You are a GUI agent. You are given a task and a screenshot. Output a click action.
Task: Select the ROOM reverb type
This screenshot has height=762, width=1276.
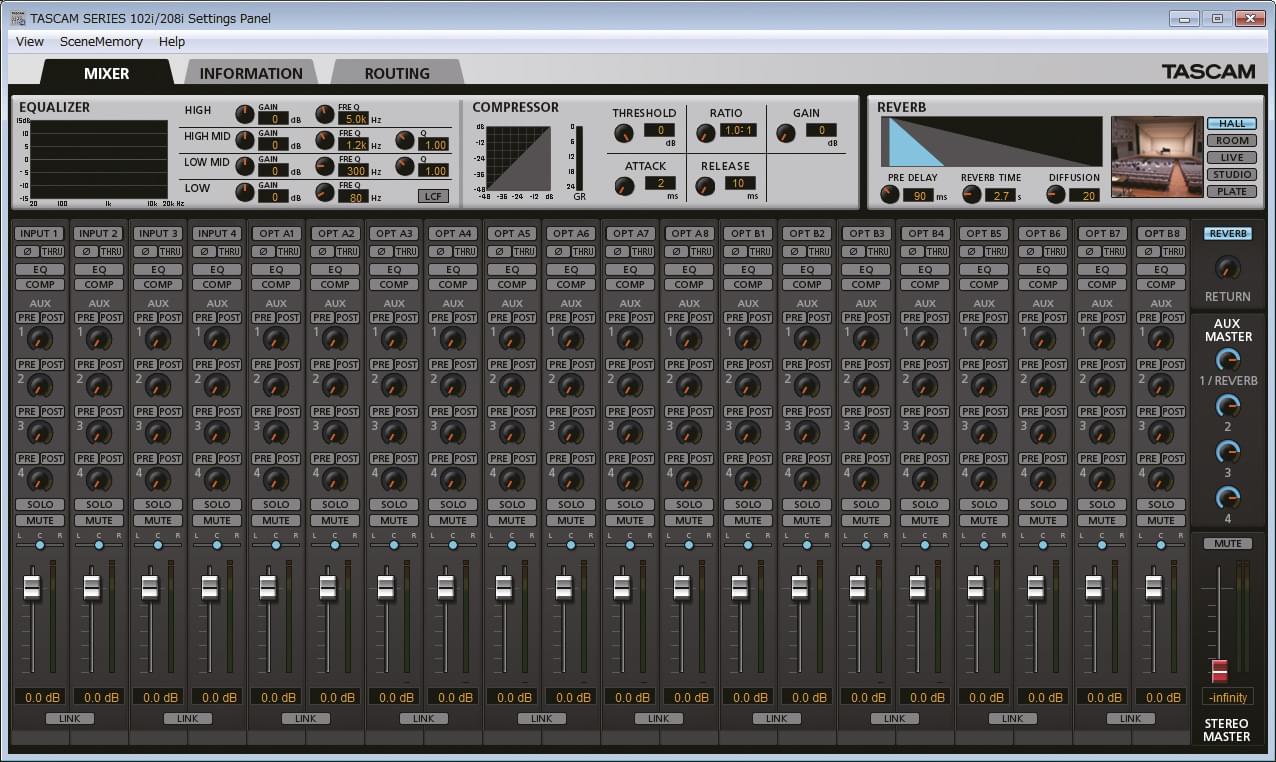(x=1231, y=142)
